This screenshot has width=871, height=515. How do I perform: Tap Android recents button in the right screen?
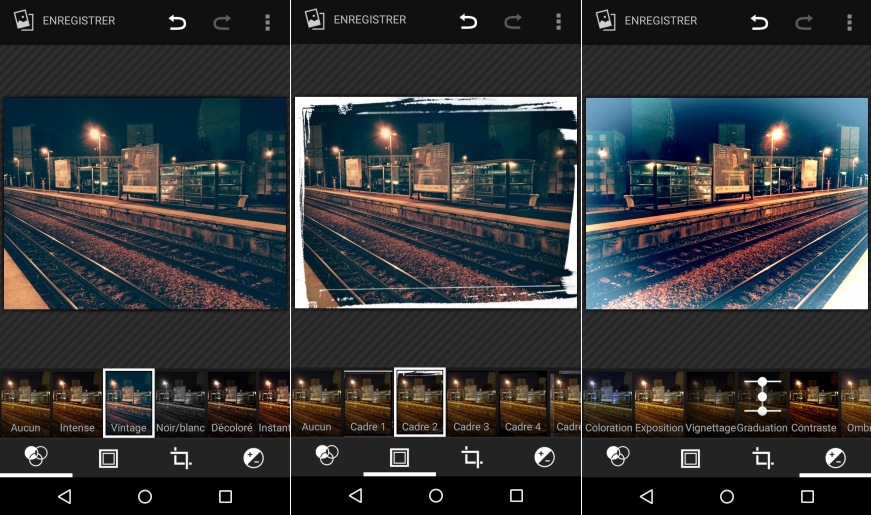point(808,496)
